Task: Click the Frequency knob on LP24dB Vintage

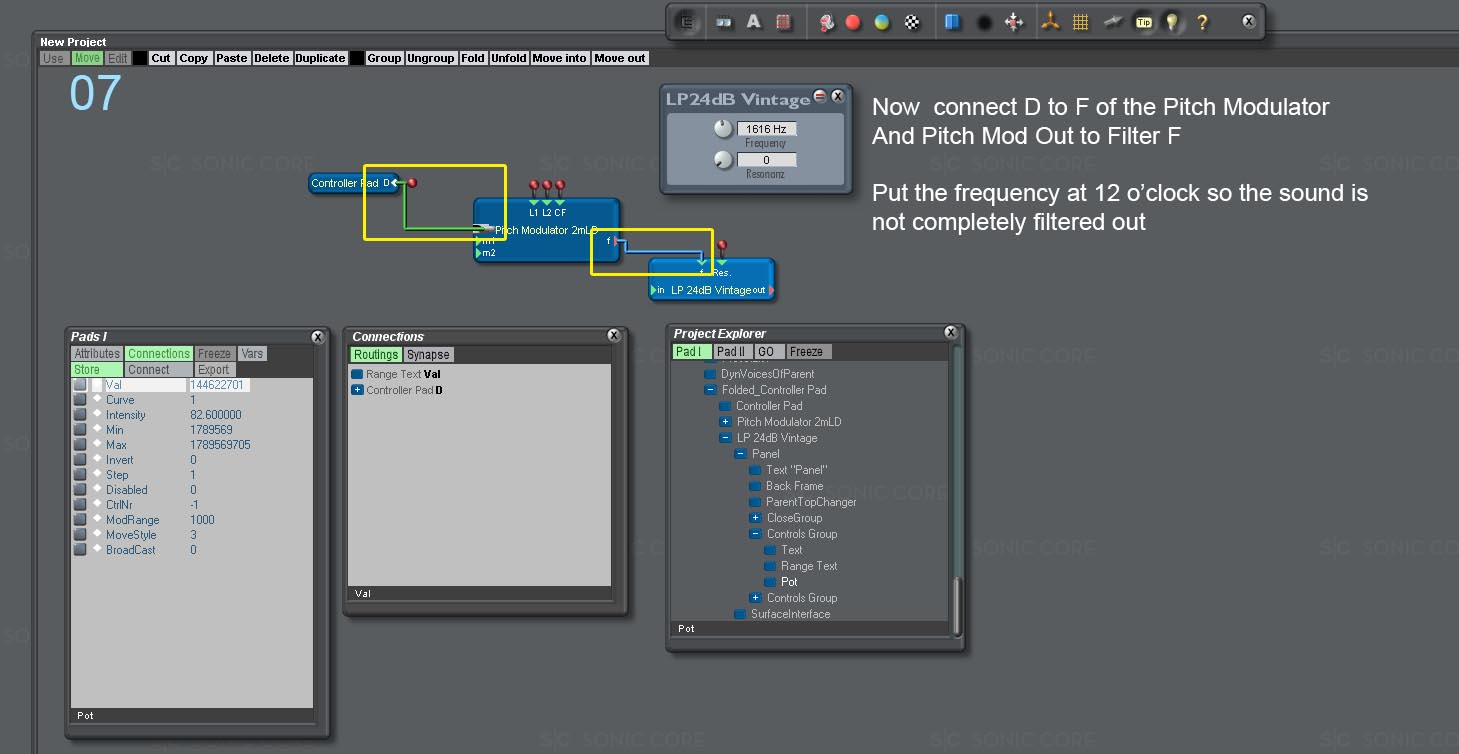Action: 723,129
